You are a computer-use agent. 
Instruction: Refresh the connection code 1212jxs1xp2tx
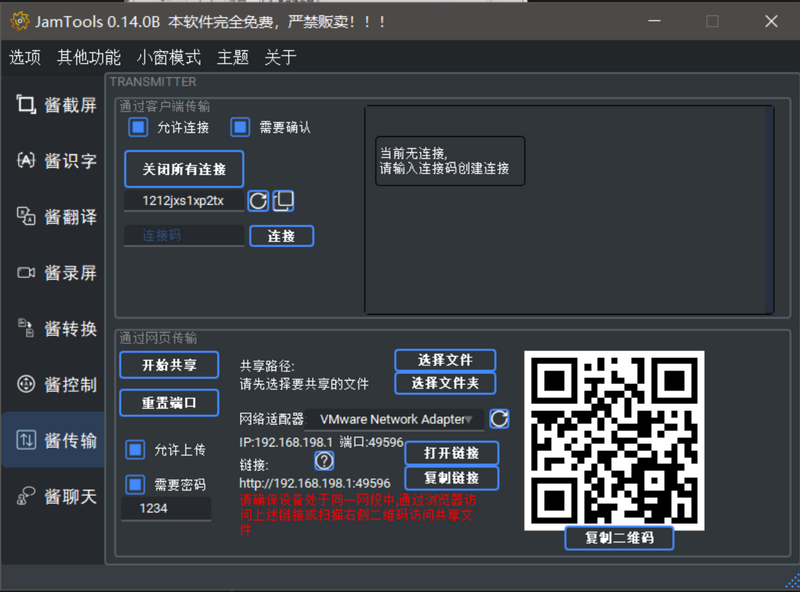(x=258, y=201)
